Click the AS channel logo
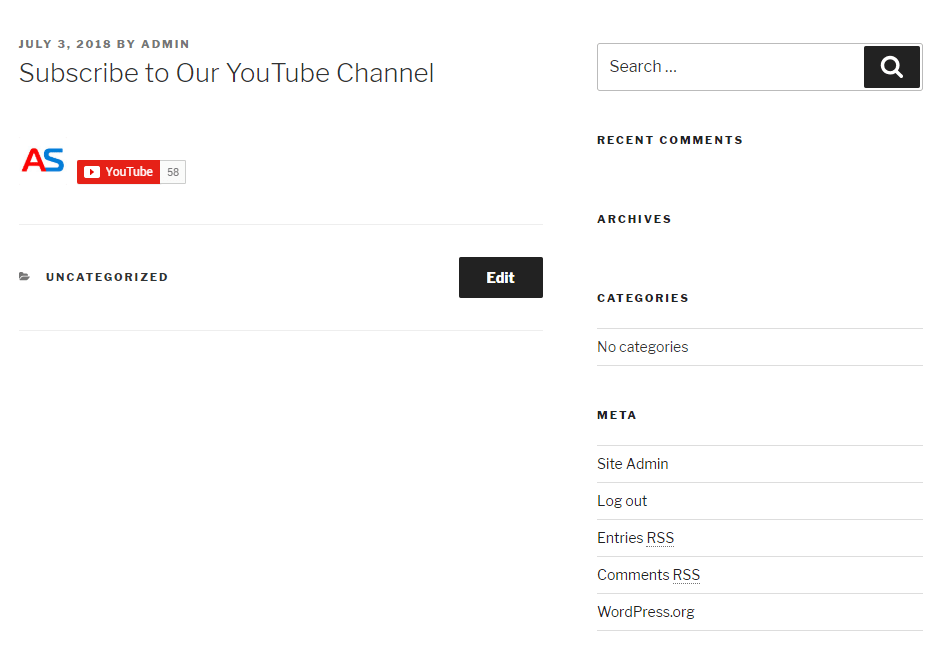Image resolution: width=947 pixels, height=646 pixels. click(43, 160)
